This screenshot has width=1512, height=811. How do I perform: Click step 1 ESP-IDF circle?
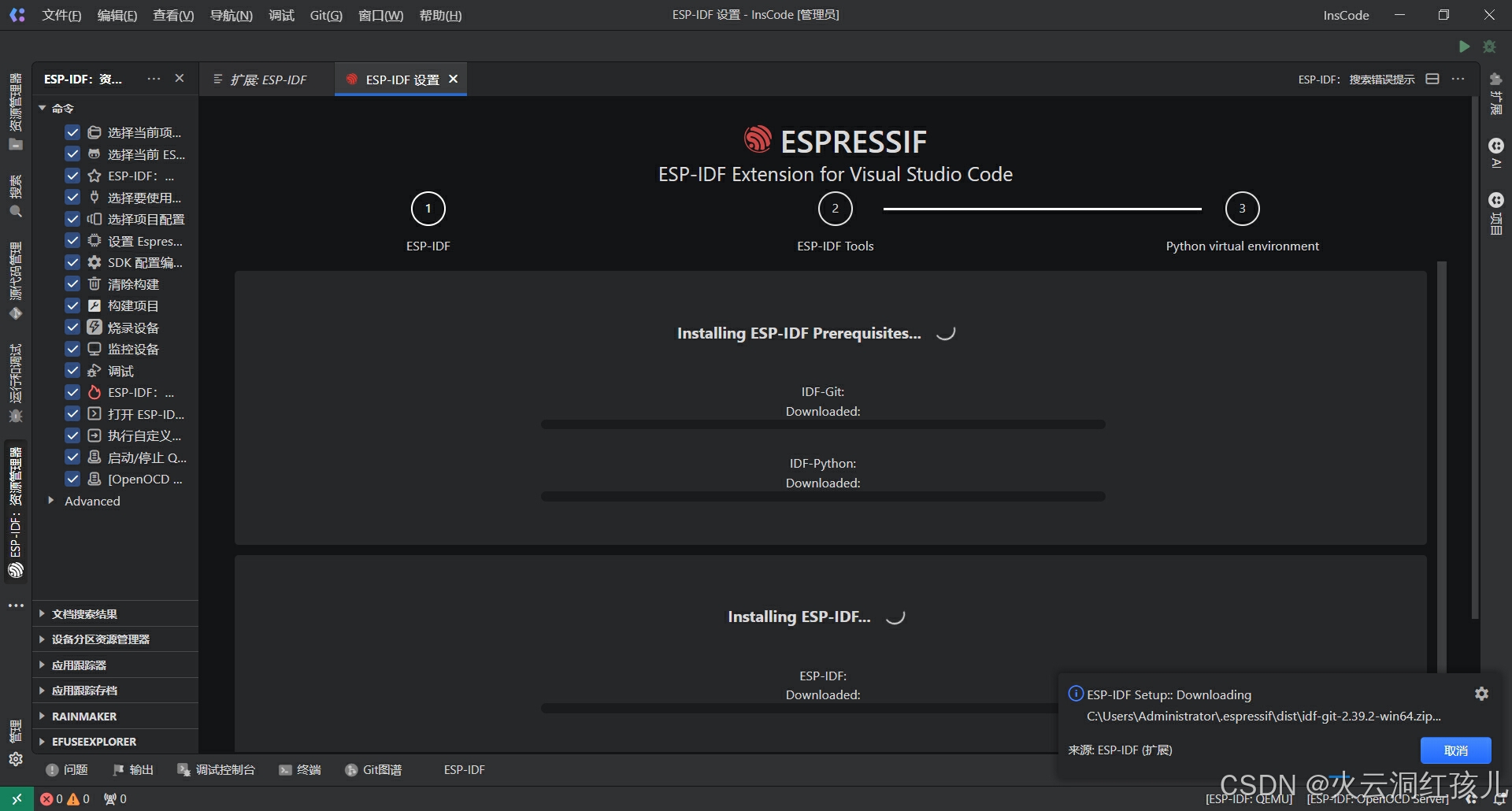[428, 209]
